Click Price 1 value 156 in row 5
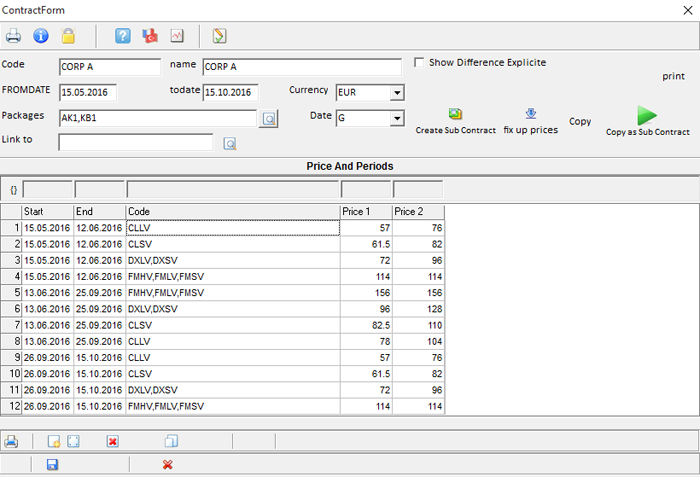The height and width of the screenshot is (477, 700). [x=366, y=293]
